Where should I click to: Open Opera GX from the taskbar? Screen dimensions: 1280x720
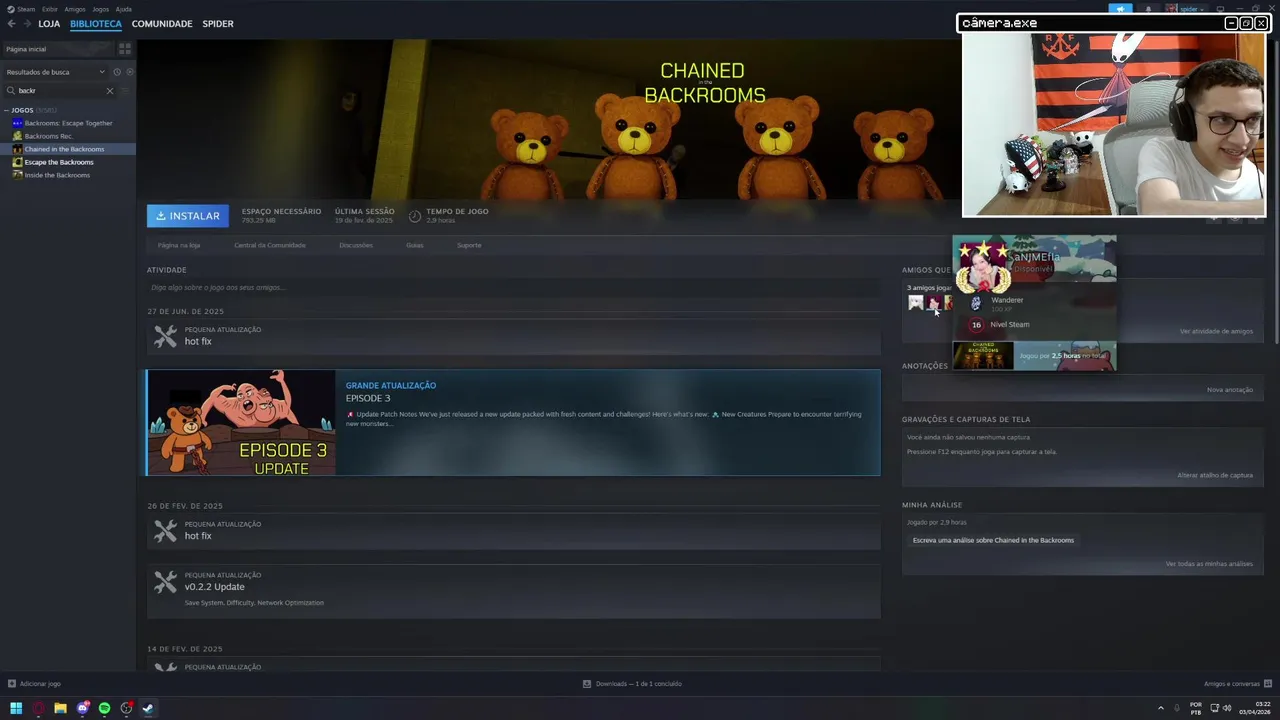click(39, 708)
